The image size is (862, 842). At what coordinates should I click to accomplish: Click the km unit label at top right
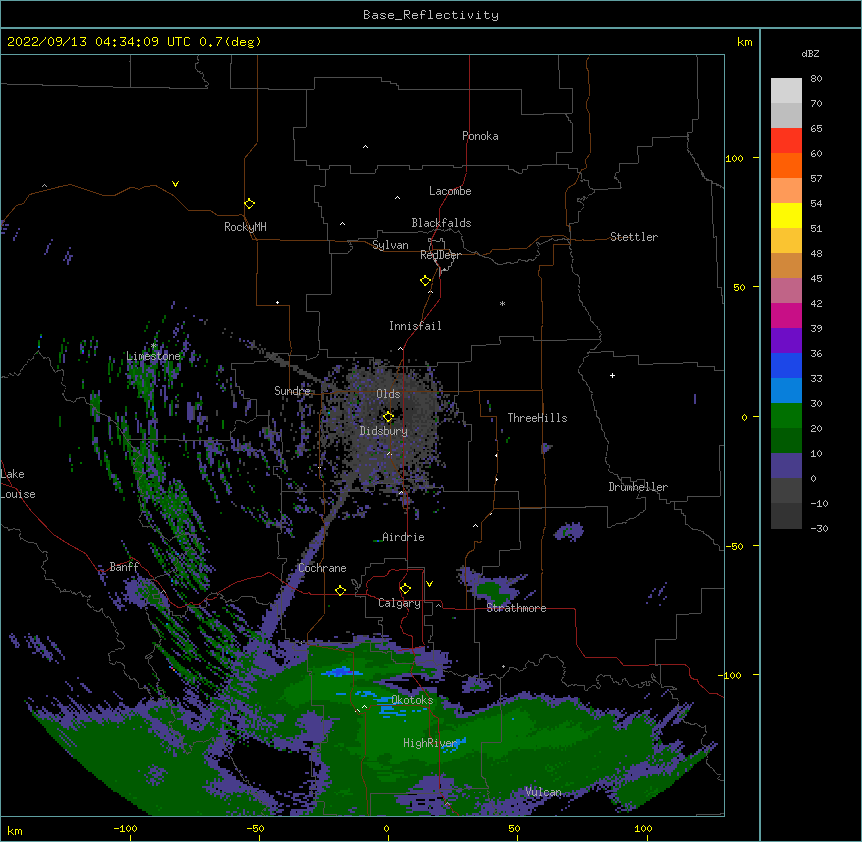point(744,42)
